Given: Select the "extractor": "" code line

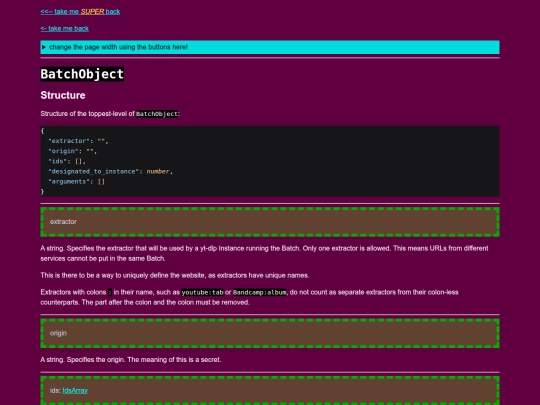Looking at the screenshot, I should tap(78, 141).
